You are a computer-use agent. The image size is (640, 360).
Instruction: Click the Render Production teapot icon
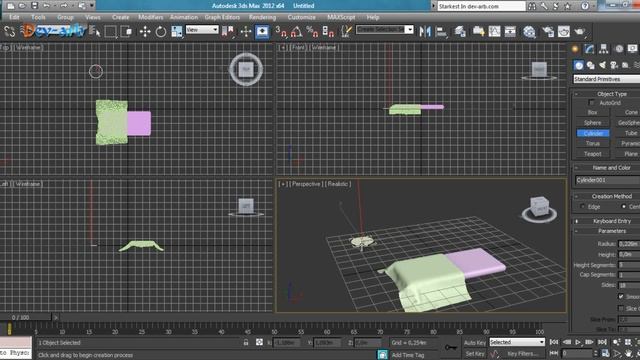580,31
